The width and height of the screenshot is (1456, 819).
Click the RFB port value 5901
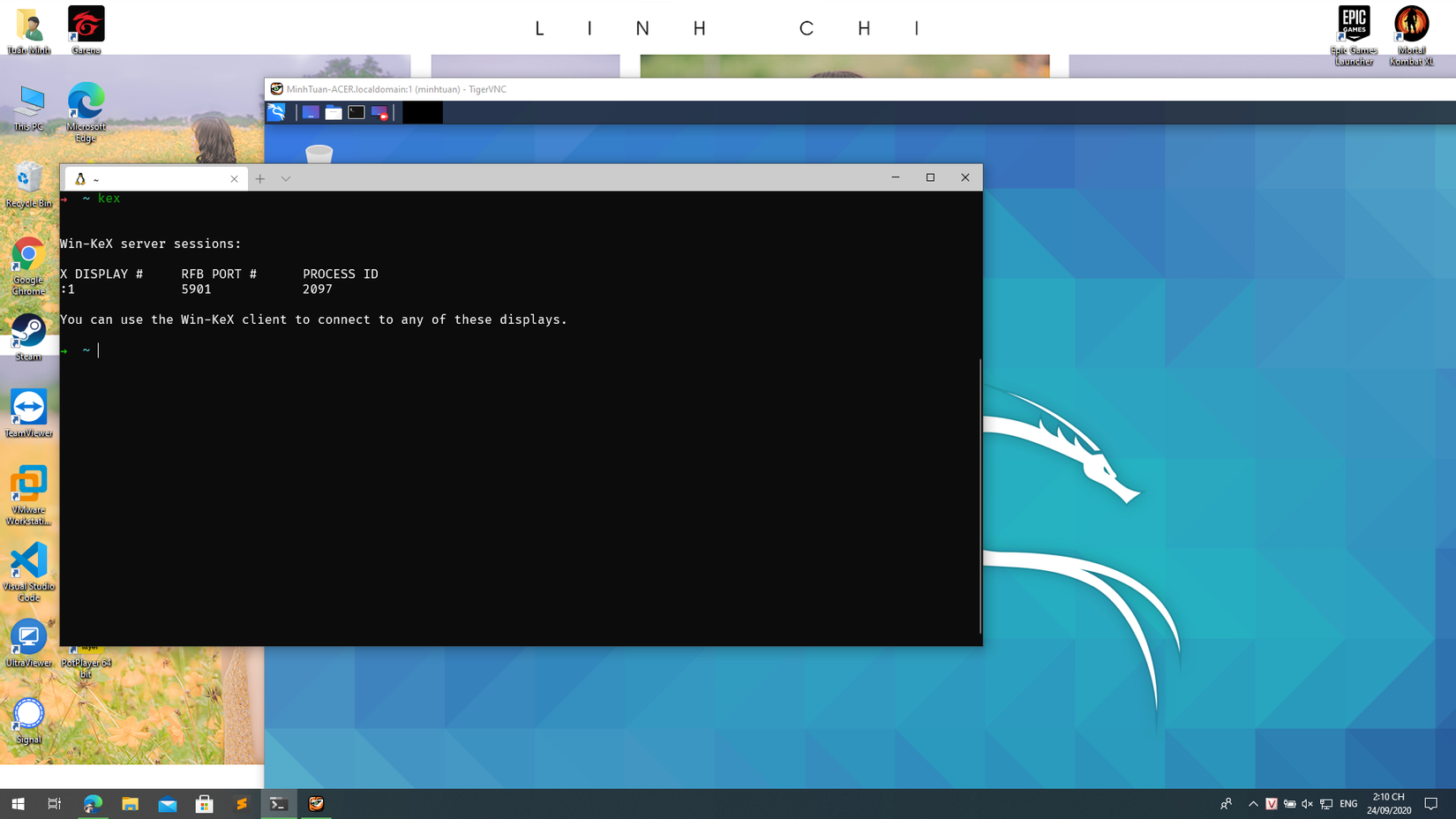[196, 289]
